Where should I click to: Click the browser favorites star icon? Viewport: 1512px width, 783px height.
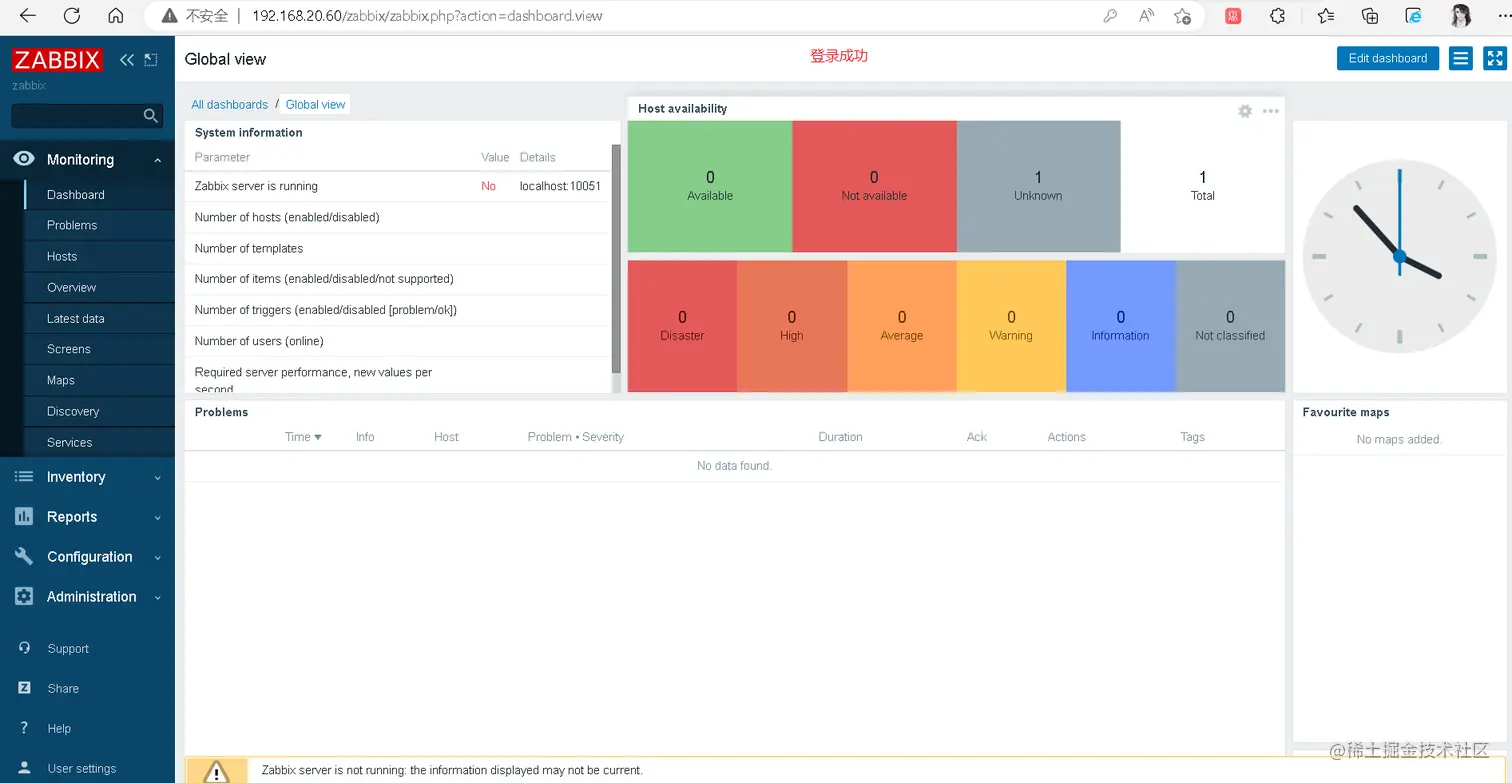(1326, 16)
